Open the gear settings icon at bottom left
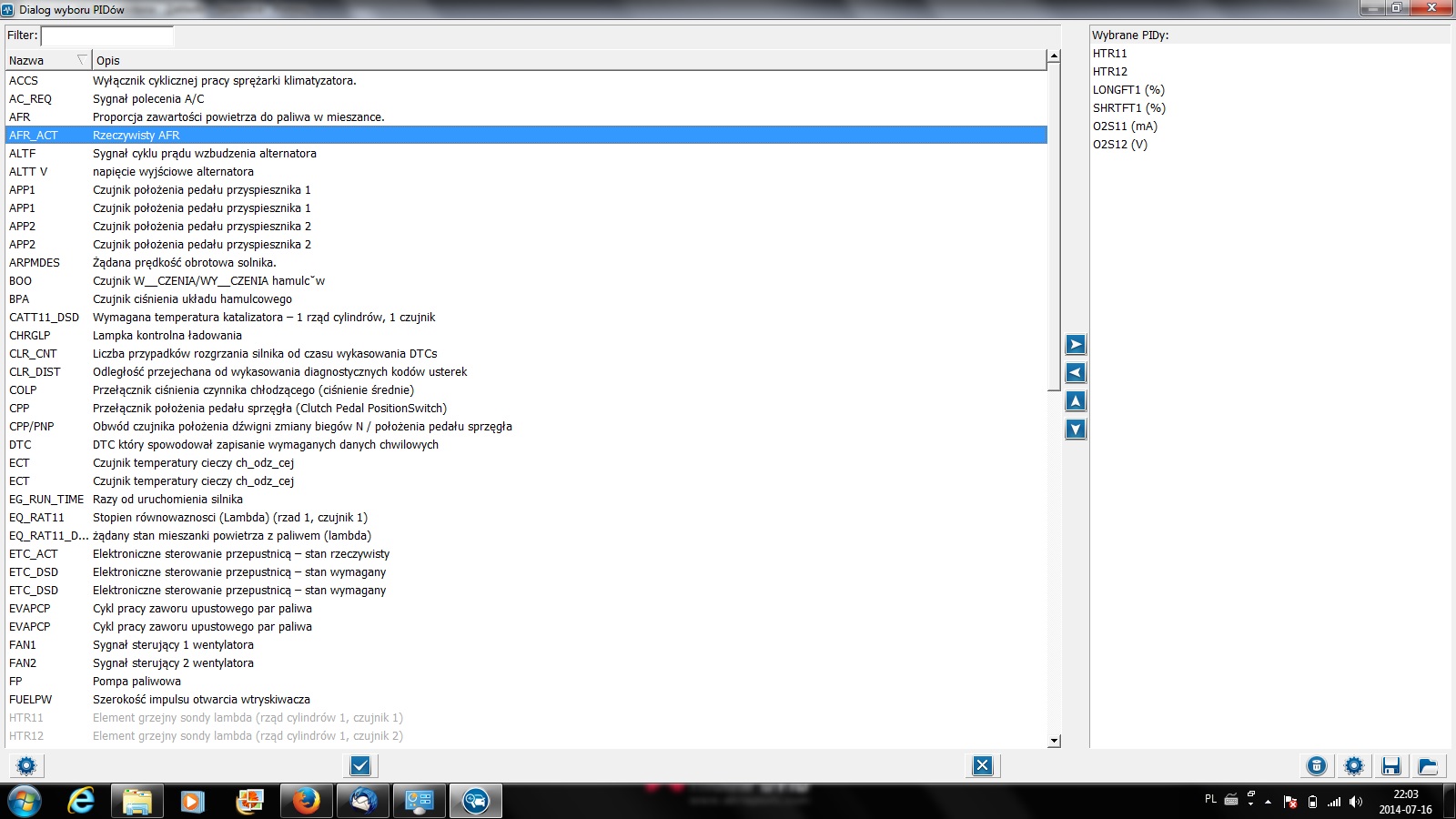The height and width of the screenshot is (819, 1456). [x=26, y=765]
